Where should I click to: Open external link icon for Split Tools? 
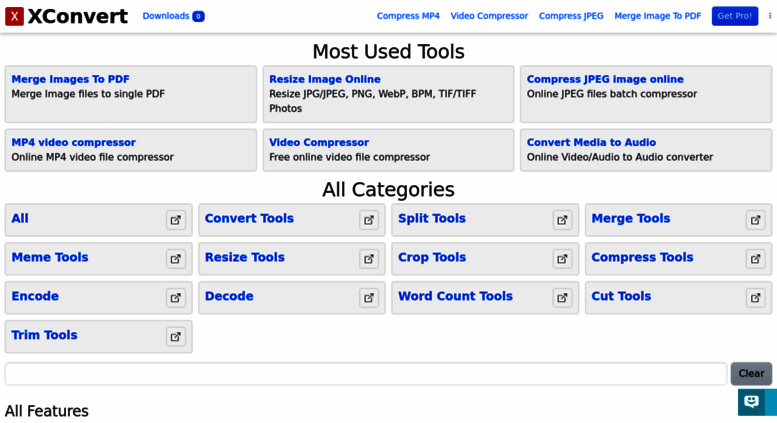(x=562, y=220)
